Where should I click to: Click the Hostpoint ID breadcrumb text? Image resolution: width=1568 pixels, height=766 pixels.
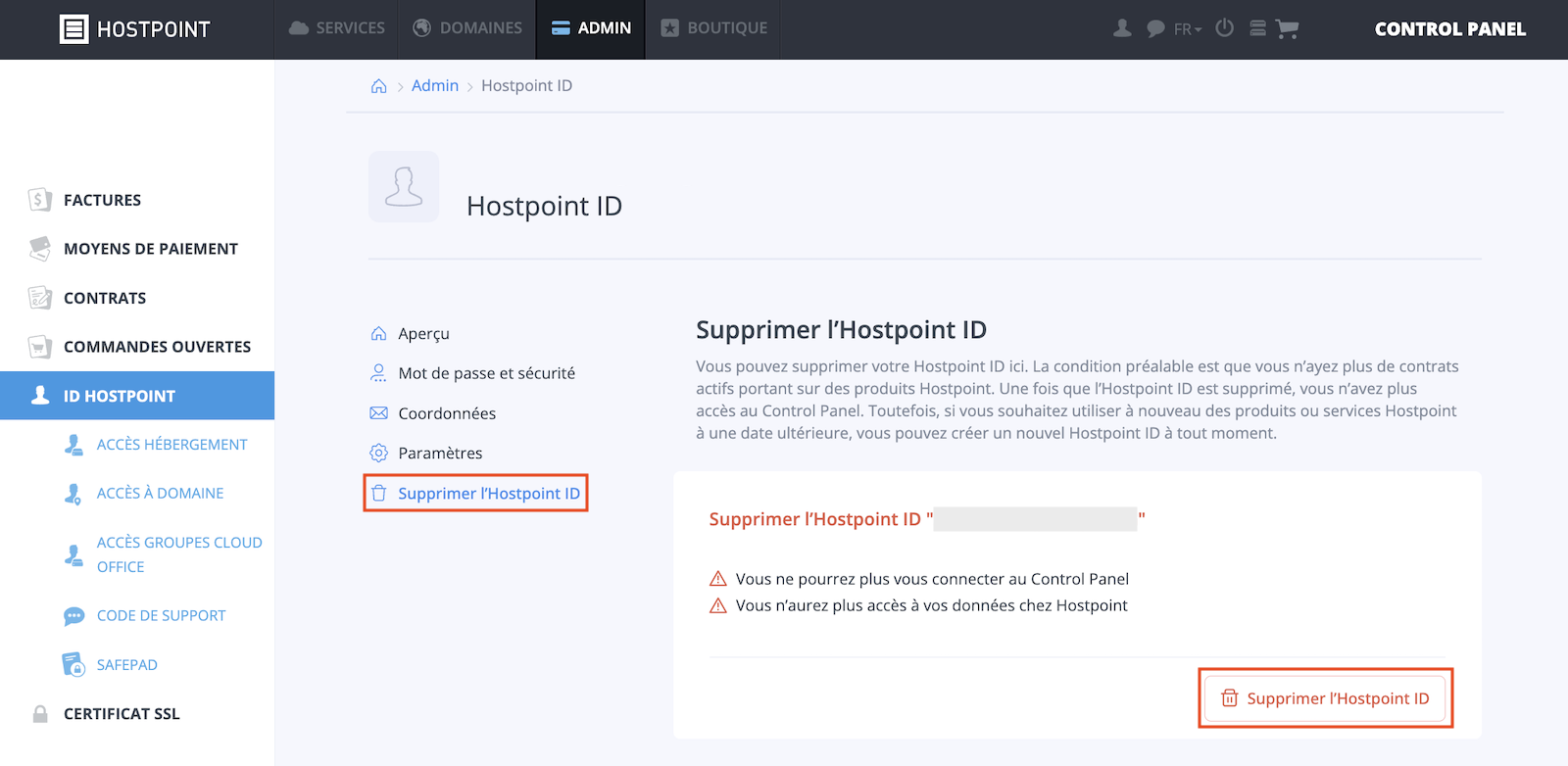tap(526, 85)
